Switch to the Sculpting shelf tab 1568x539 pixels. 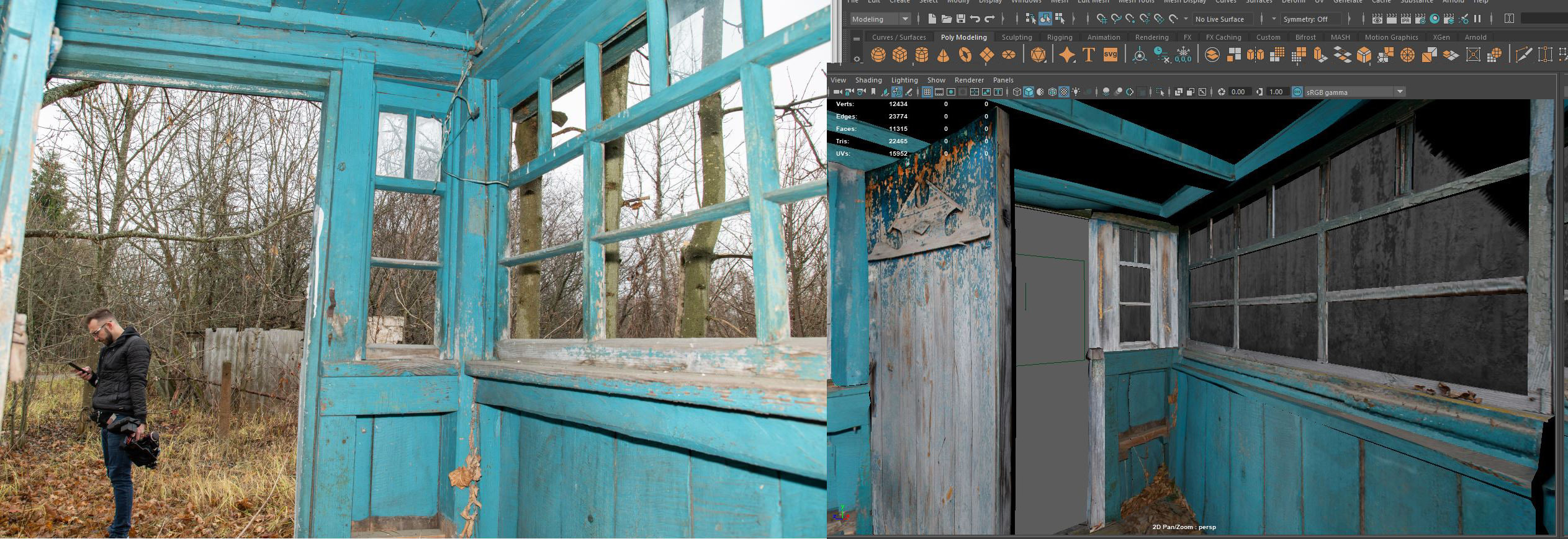1017,37
